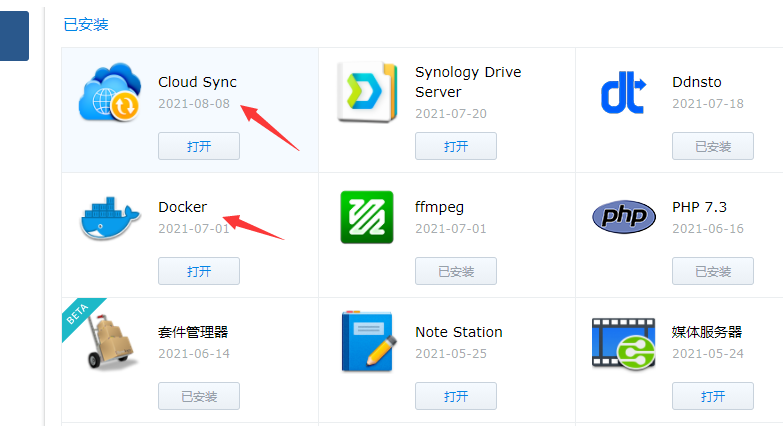Open Note Station with 打开 button
Image resolution: width=783 pixels, height=426 pixels.
point(456,396)
